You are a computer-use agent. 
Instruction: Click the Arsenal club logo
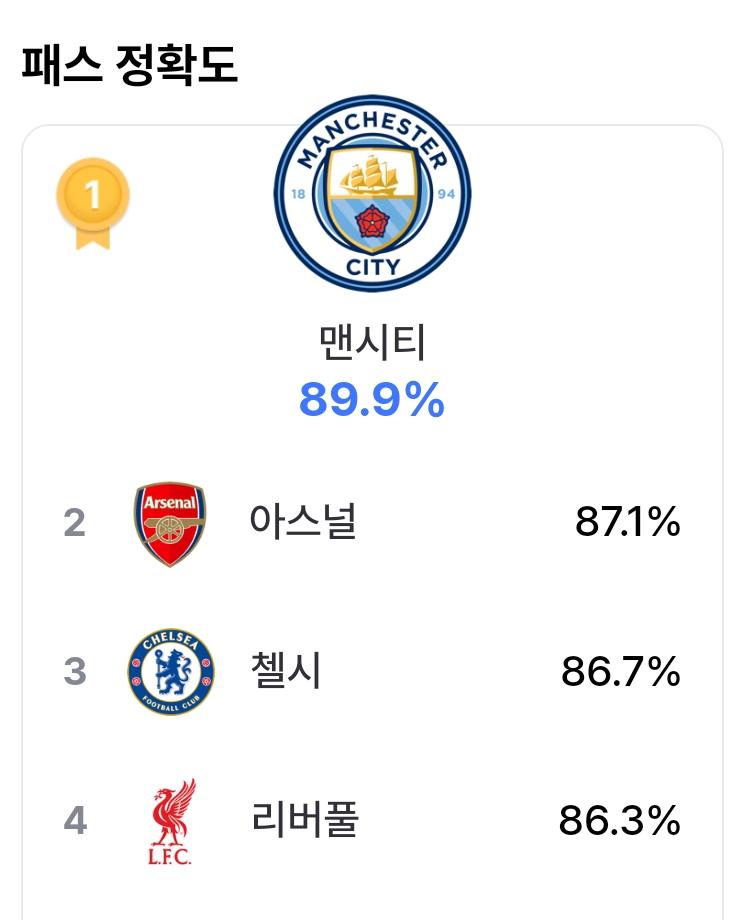tap(170, 524)
